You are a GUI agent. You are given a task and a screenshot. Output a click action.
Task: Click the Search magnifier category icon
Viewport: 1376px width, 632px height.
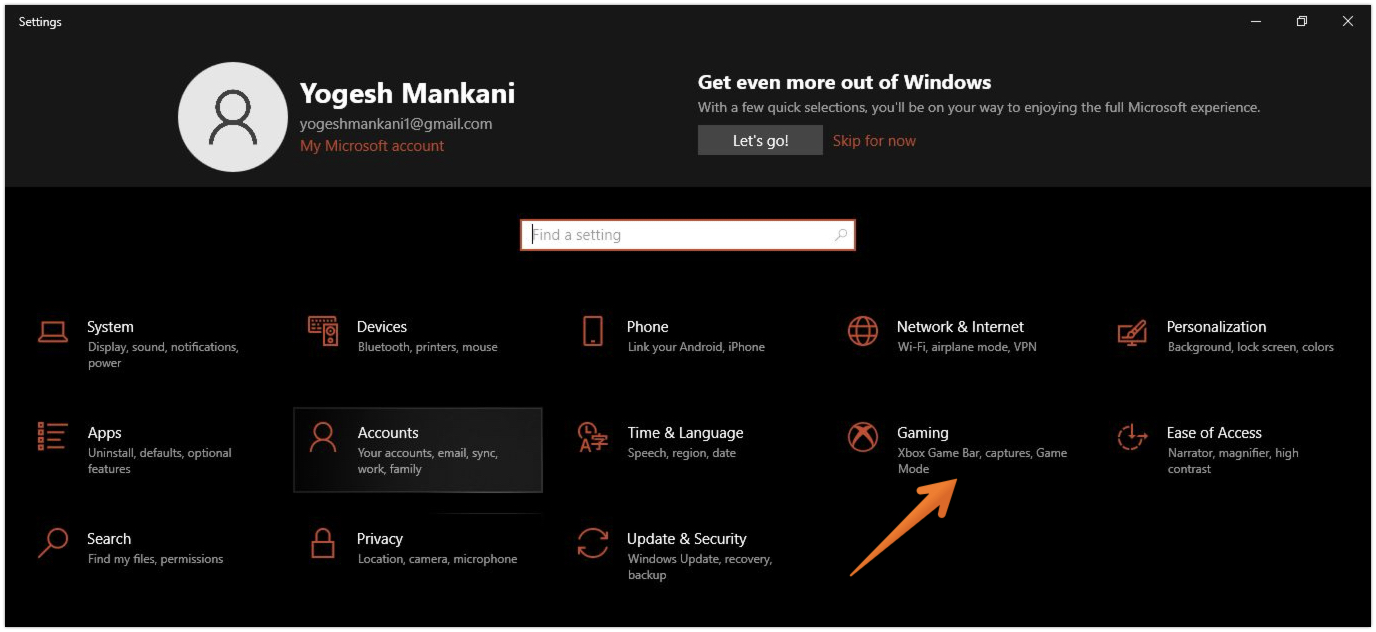[53, 543]
